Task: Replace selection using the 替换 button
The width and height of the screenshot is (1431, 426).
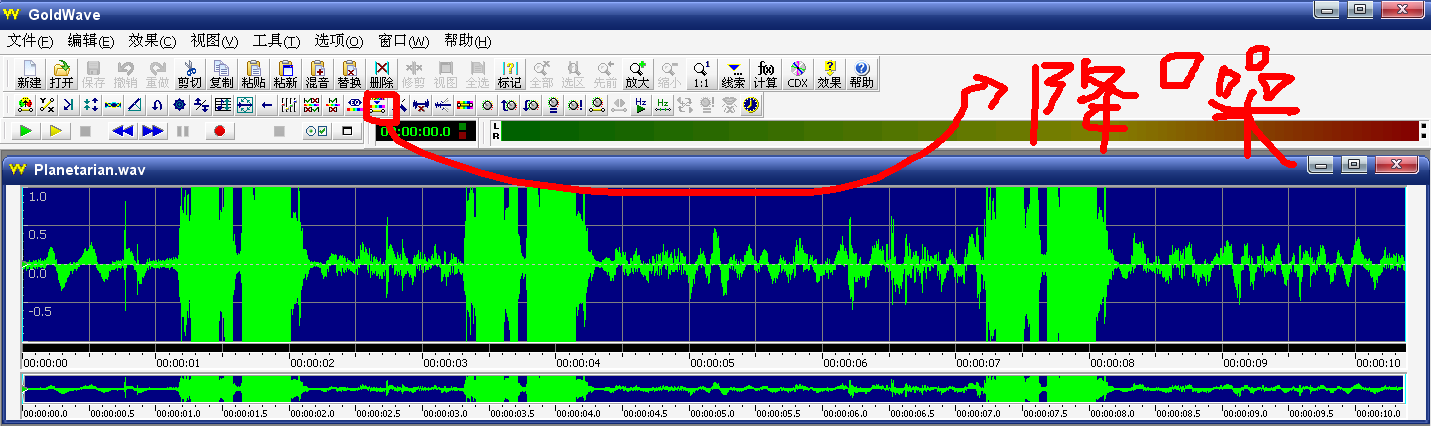Action: [350, 74]
